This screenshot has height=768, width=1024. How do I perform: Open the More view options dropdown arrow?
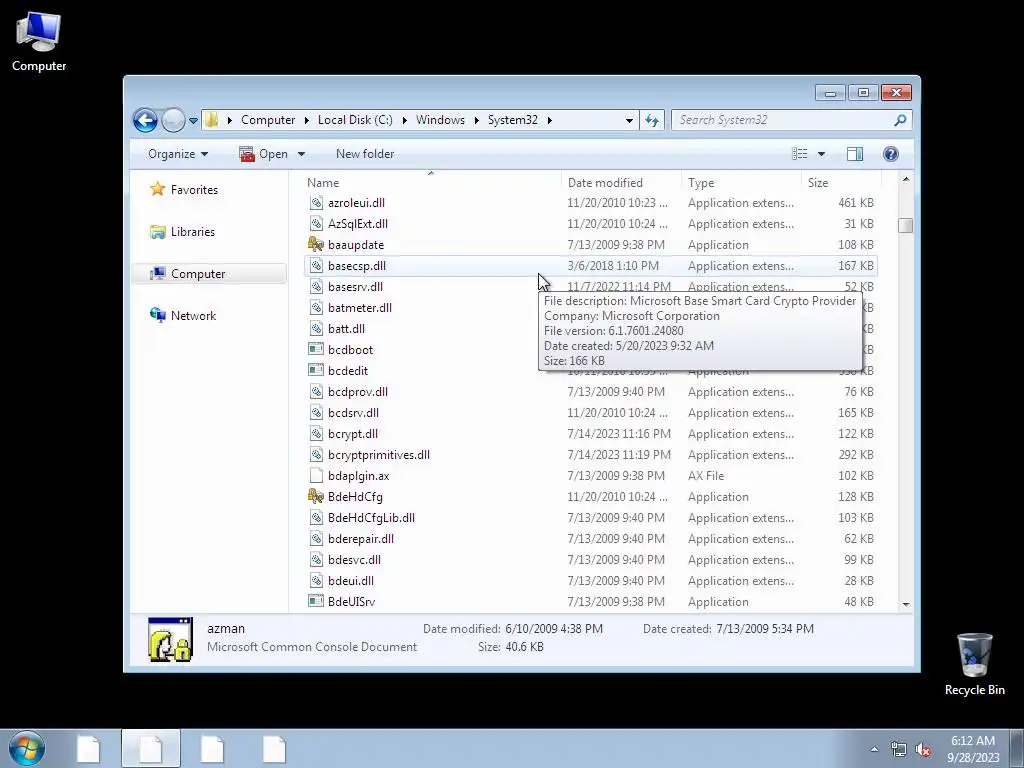pyautogui.click(x=821, y=154)
